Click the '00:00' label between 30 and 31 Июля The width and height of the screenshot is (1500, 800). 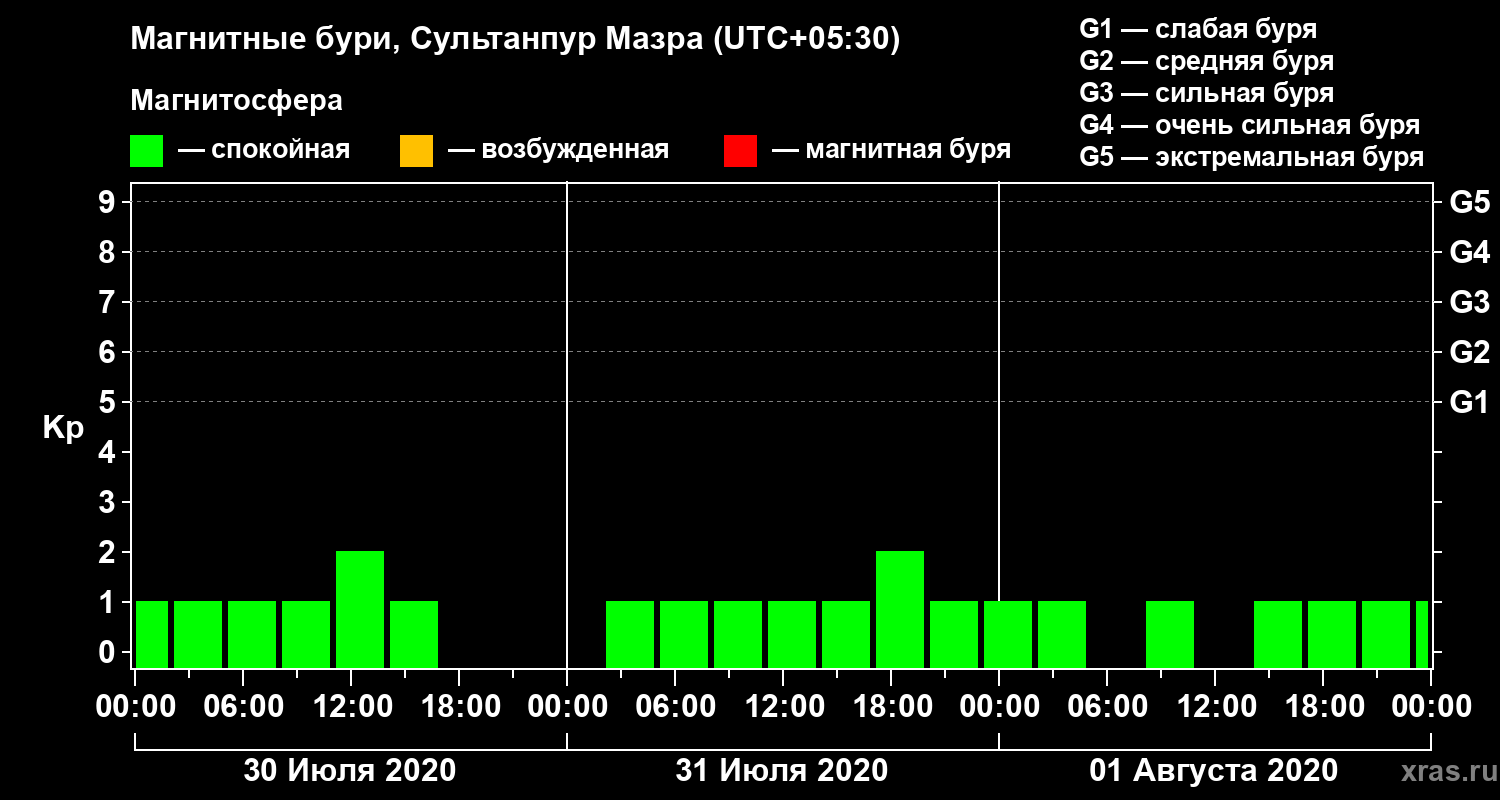pyautogui.click(x=567, y=707)
